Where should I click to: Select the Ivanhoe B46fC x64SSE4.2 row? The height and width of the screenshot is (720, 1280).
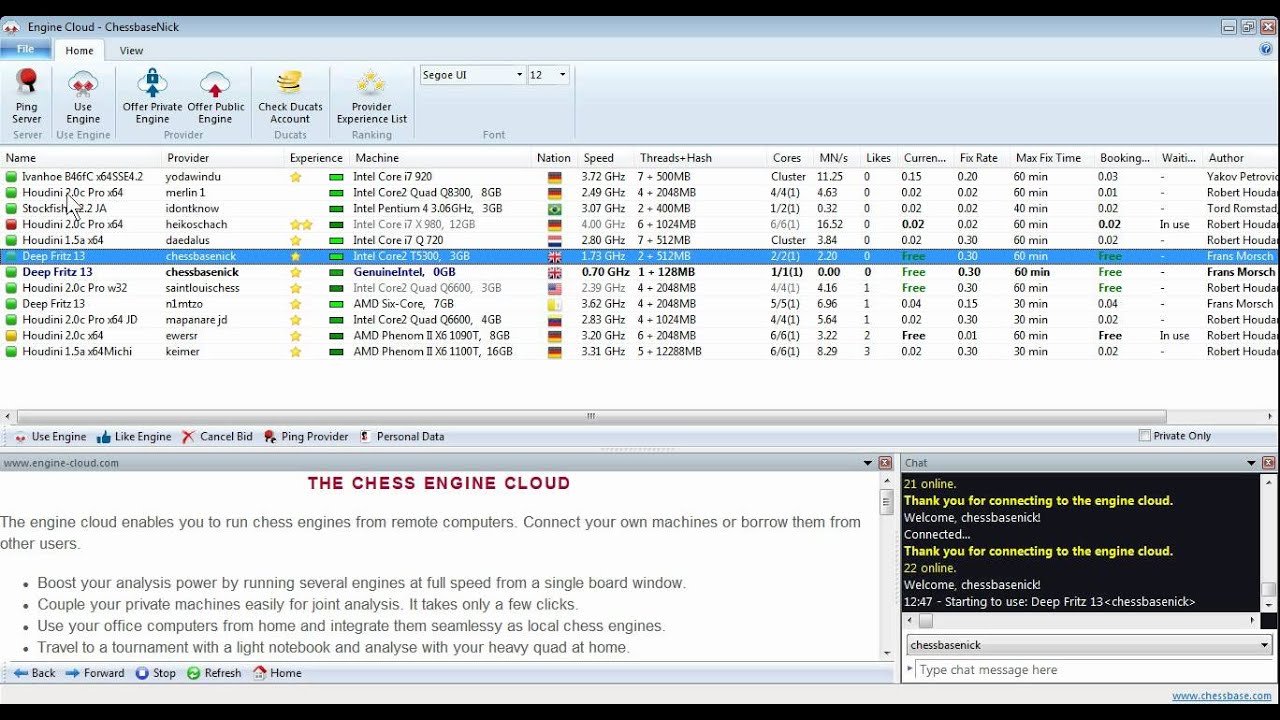pos(640,177)
